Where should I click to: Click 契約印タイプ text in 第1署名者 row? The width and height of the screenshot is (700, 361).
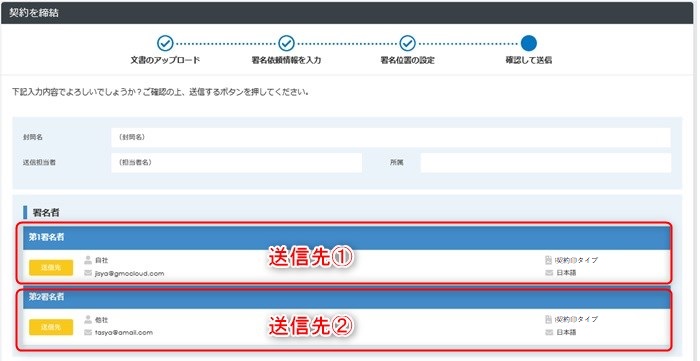(x=576, y=260)
